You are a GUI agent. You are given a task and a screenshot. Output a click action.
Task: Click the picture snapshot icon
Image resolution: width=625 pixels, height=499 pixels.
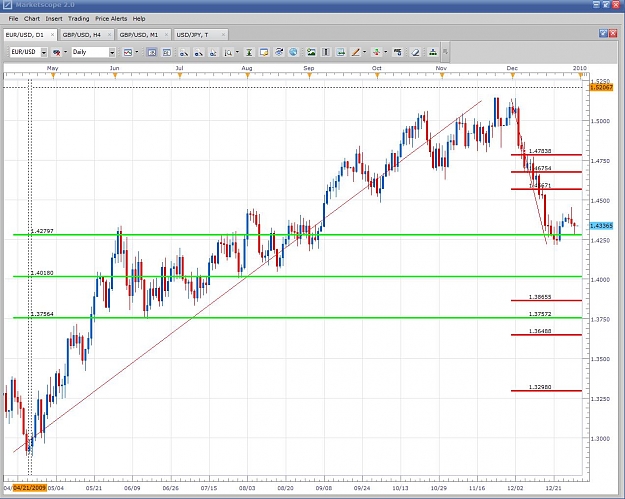311,52
